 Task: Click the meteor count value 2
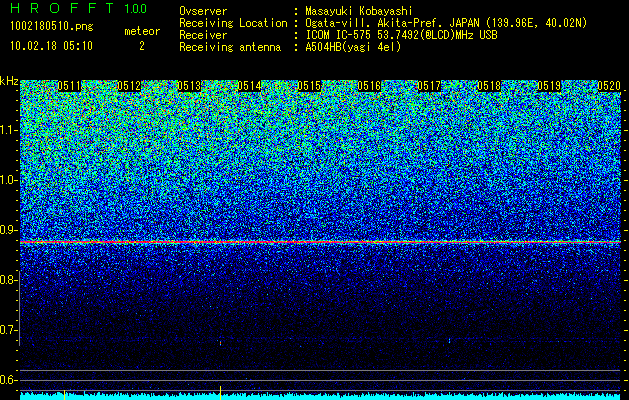click(142, 46)
